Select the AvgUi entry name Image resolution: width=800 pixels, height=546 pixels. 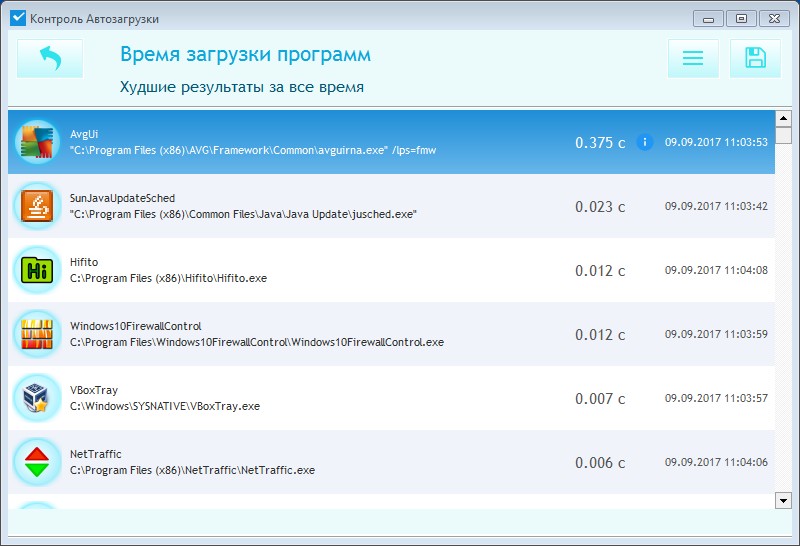pyautogui.click(x=84, y=134)
